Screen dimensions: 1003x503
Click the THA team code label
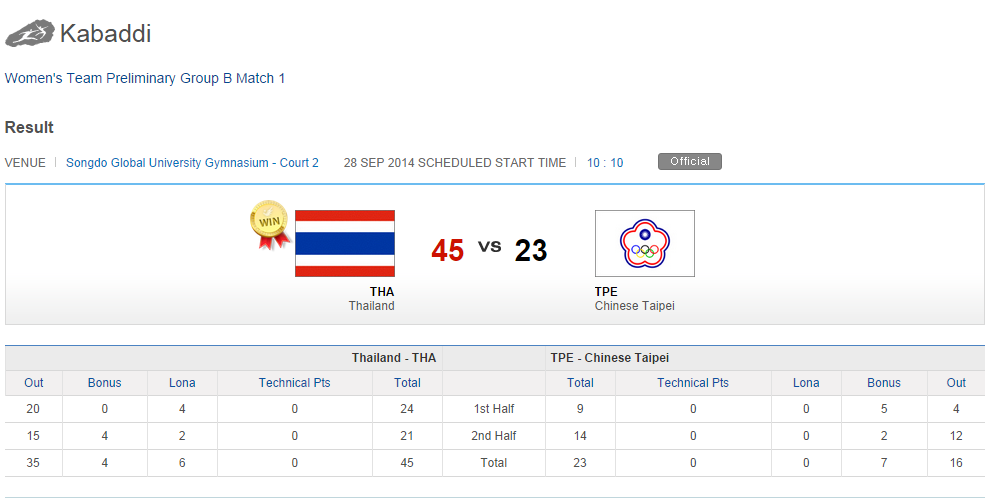(382, 292)
